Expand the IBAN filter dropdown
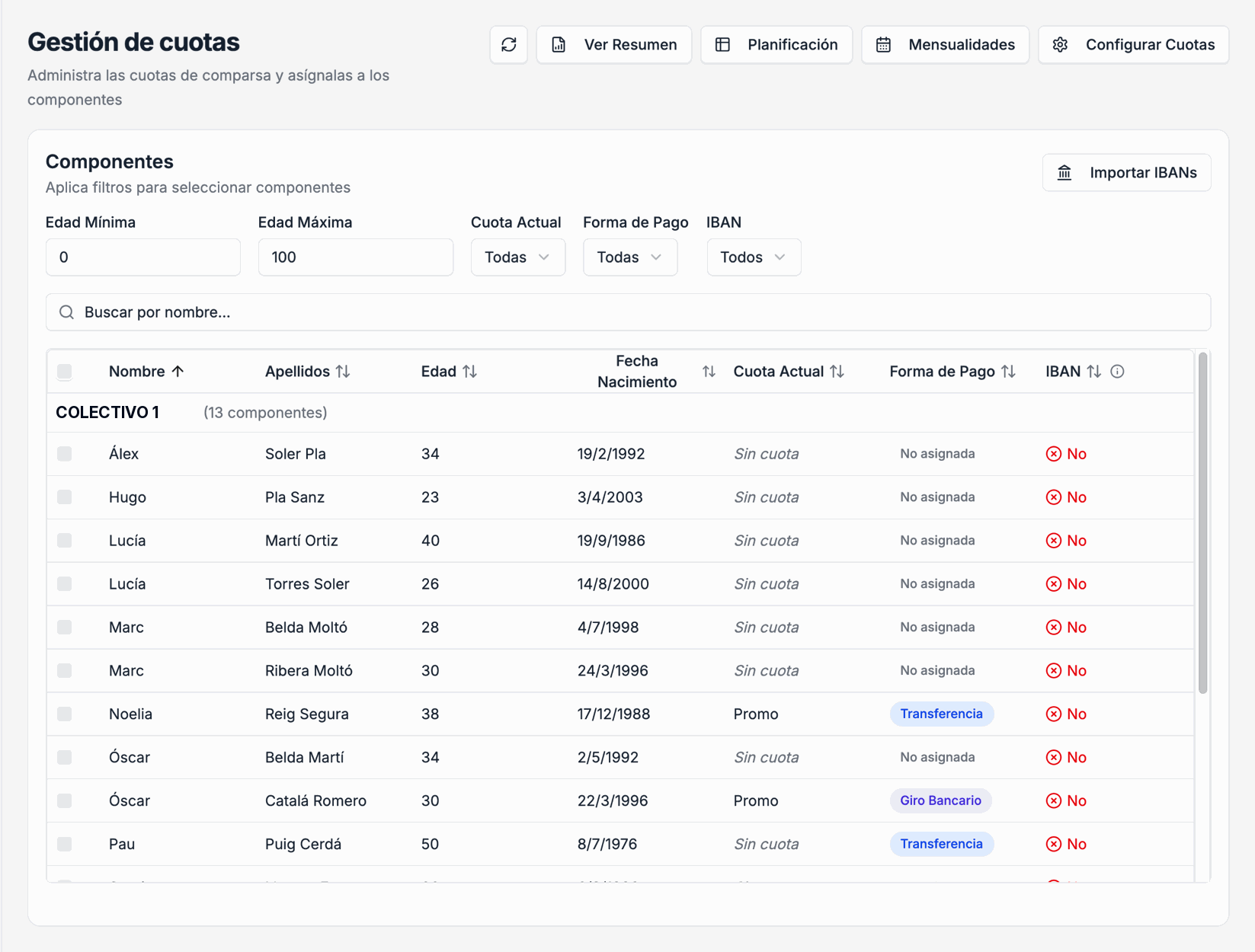The image size is (1255, 952). 754,257
